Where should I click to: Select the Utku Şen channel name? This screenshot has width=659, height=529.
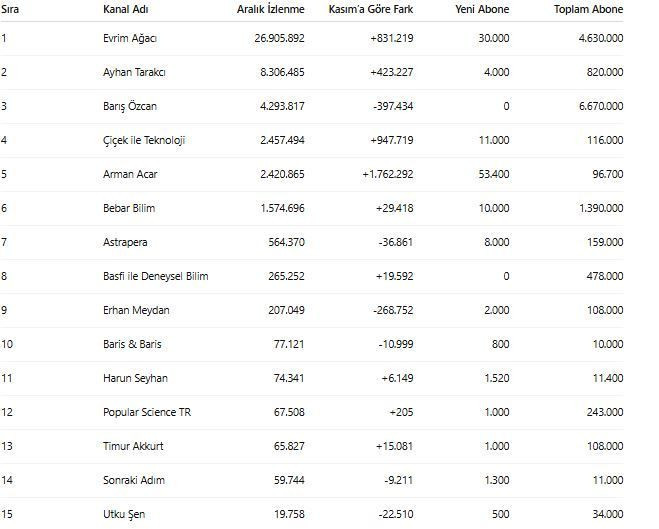coord(125,514)
